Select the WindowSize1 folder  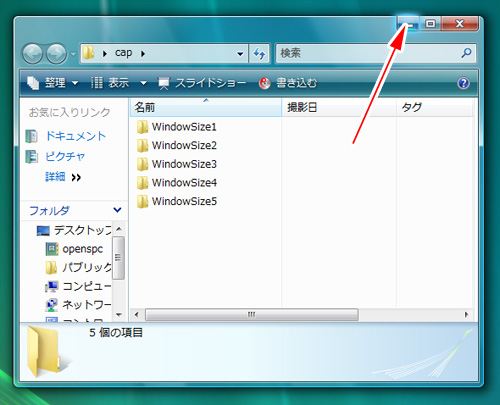pyautogui.click(x=177, y=127)
